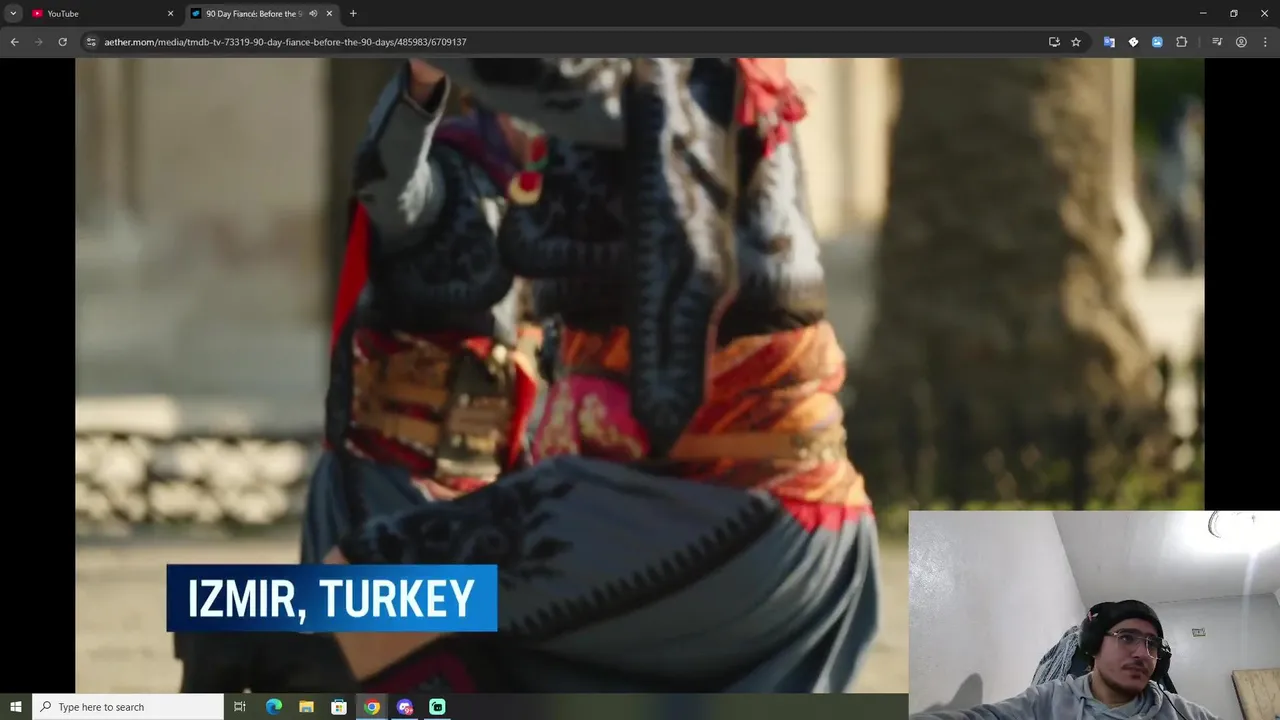This screenshot has width=1280, height=720.
Task: Close the YouTube tab
Action: pos(170,13)
